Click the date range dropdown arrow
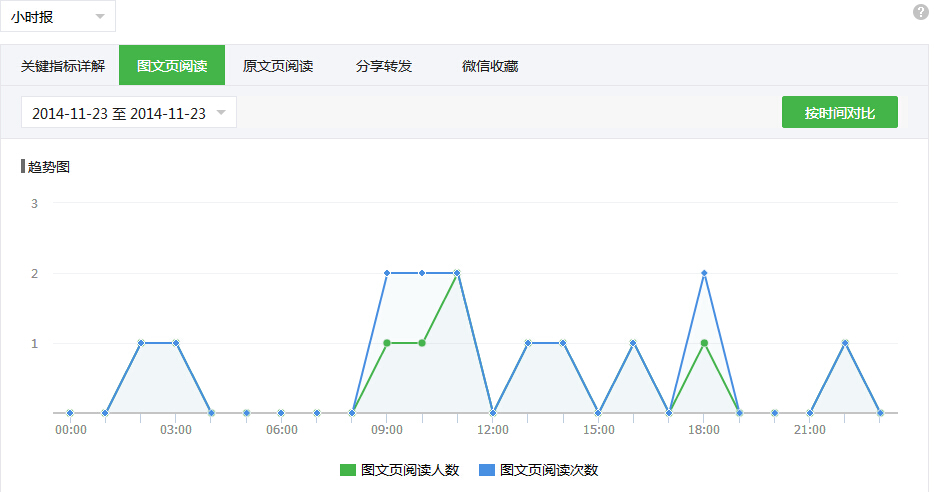 221,113
